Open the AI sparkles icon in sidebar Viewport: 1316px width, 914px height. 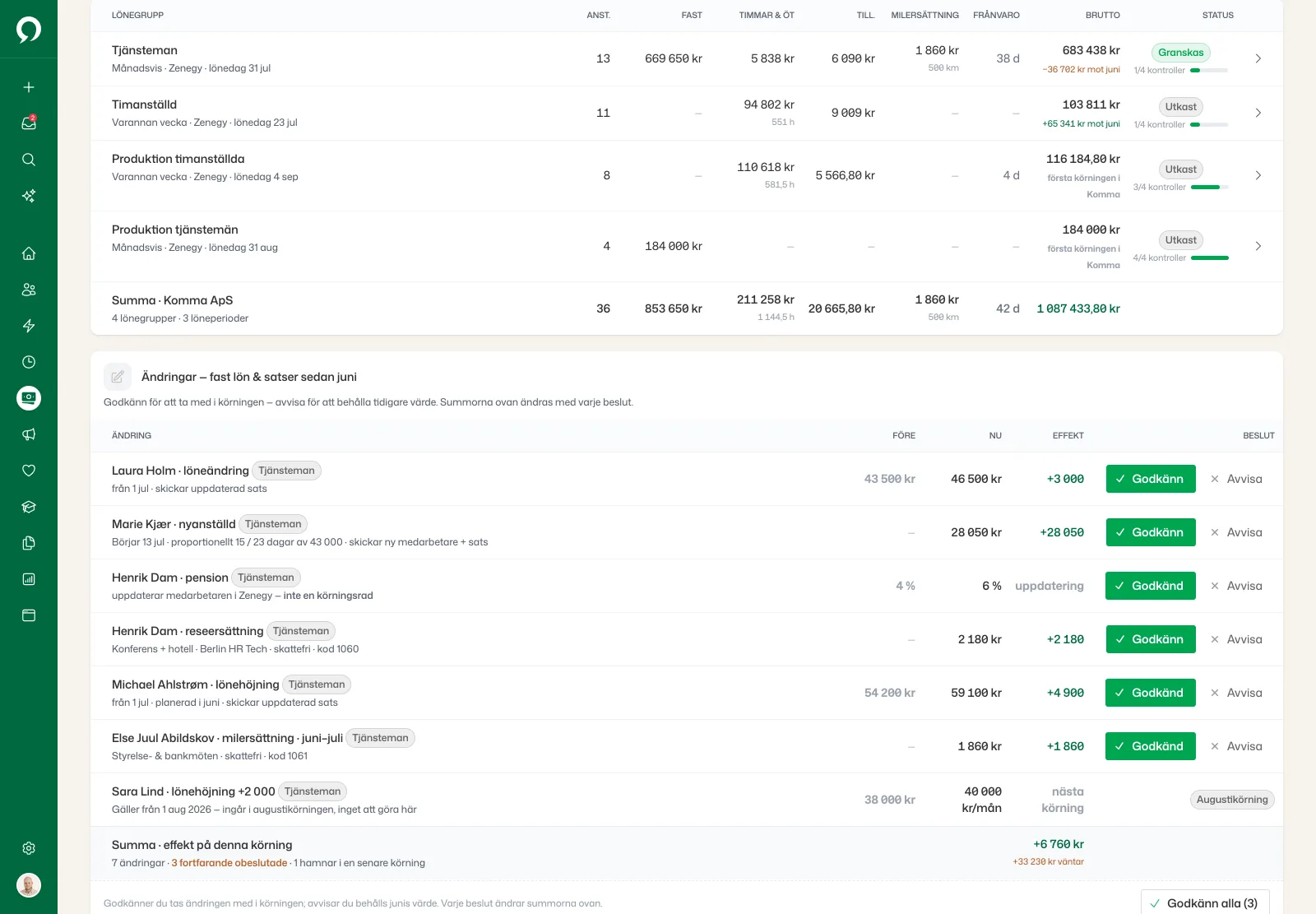[x=29, y=196]
